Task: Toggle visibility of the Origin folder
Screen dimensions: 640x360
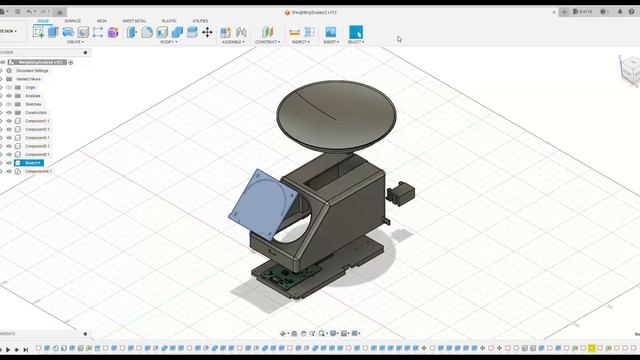Action: click(9, 87)
